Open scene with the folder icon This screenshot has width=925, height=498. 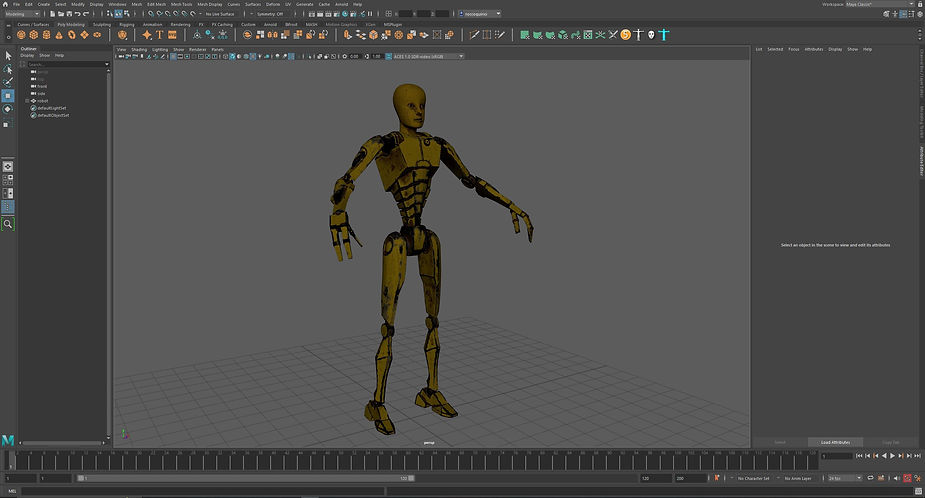point(61,14)
